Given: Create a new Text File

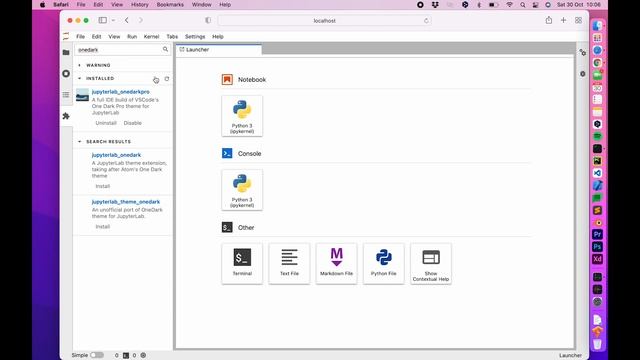Looking at the screenshot, I should 289,264.
